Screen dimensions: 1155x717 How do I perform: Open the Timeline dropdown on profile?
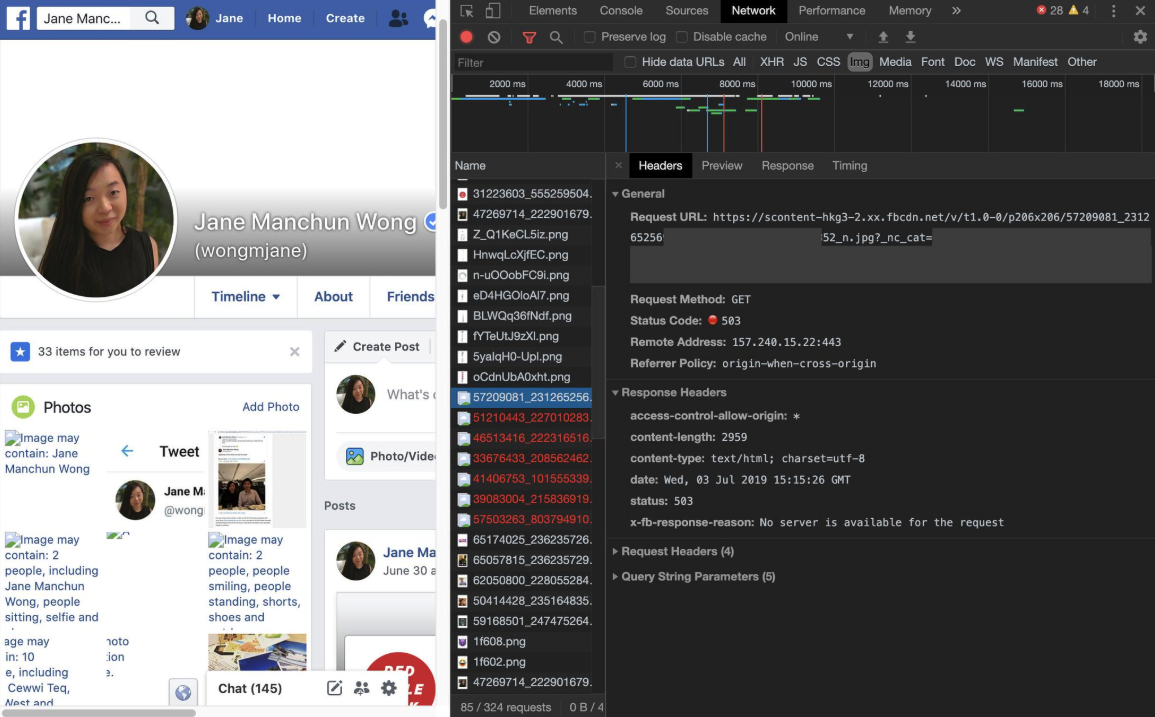[245, 296]
